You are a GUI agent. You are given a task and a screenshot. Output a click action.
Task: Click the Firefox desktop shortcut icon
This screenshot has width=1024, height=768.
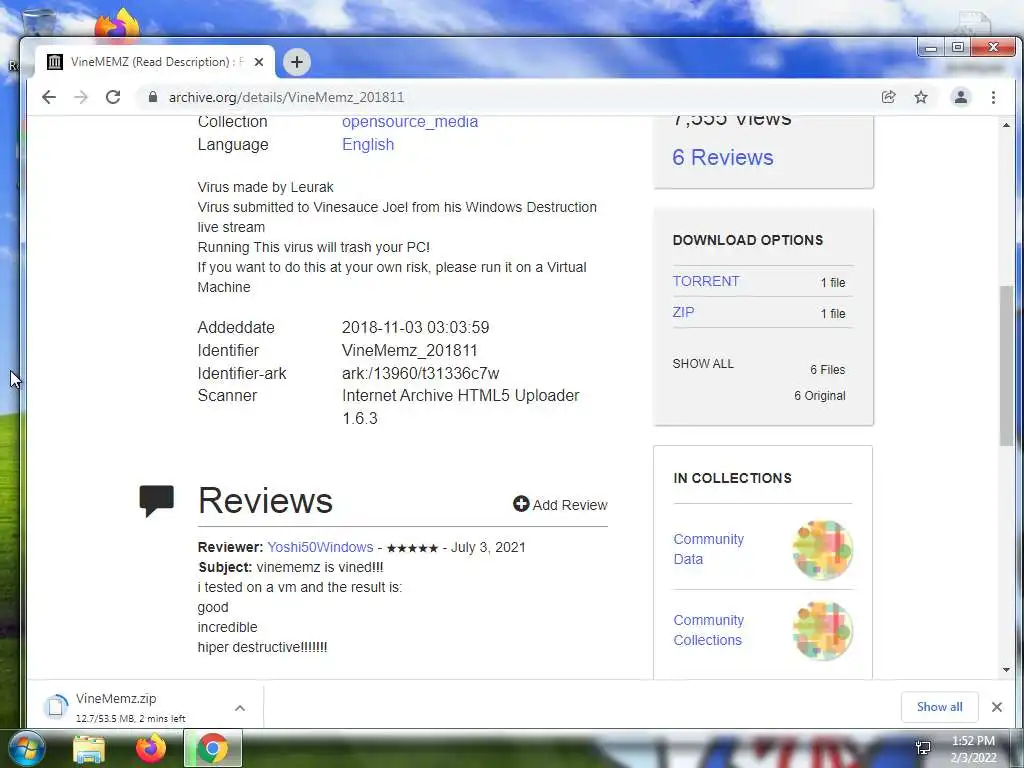click(x=117, y=24)
